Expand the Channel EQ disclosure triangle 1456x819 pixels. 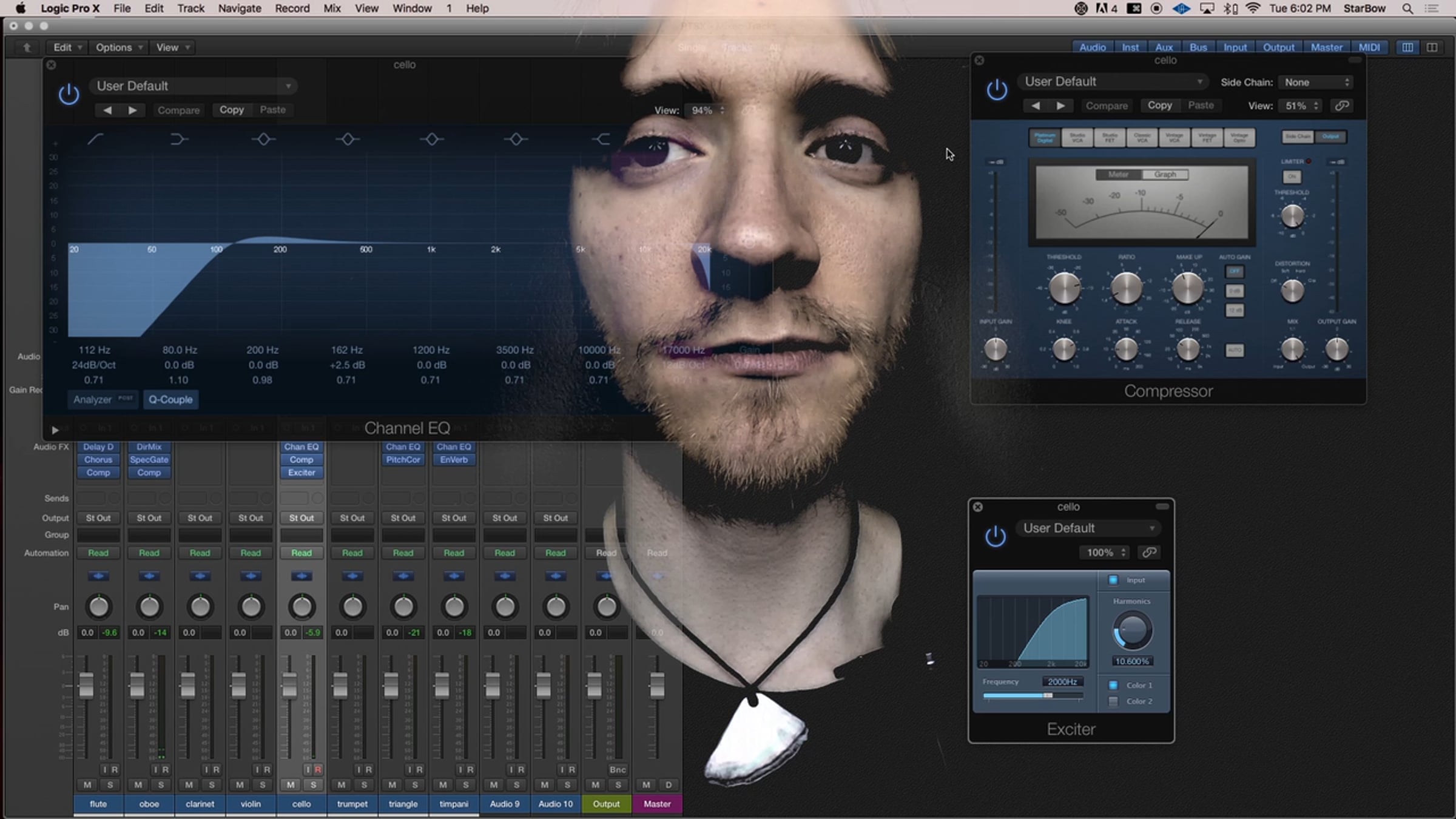55,430
